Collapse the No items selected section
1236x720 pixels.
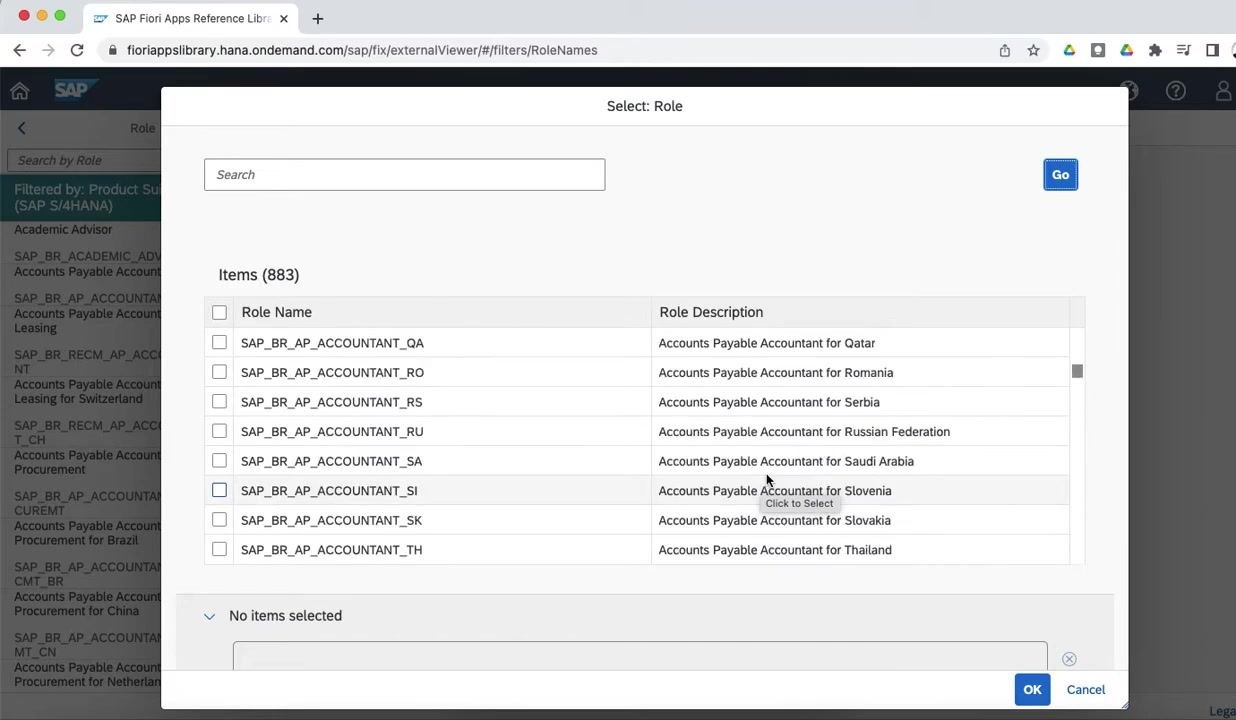pos(209,616)
